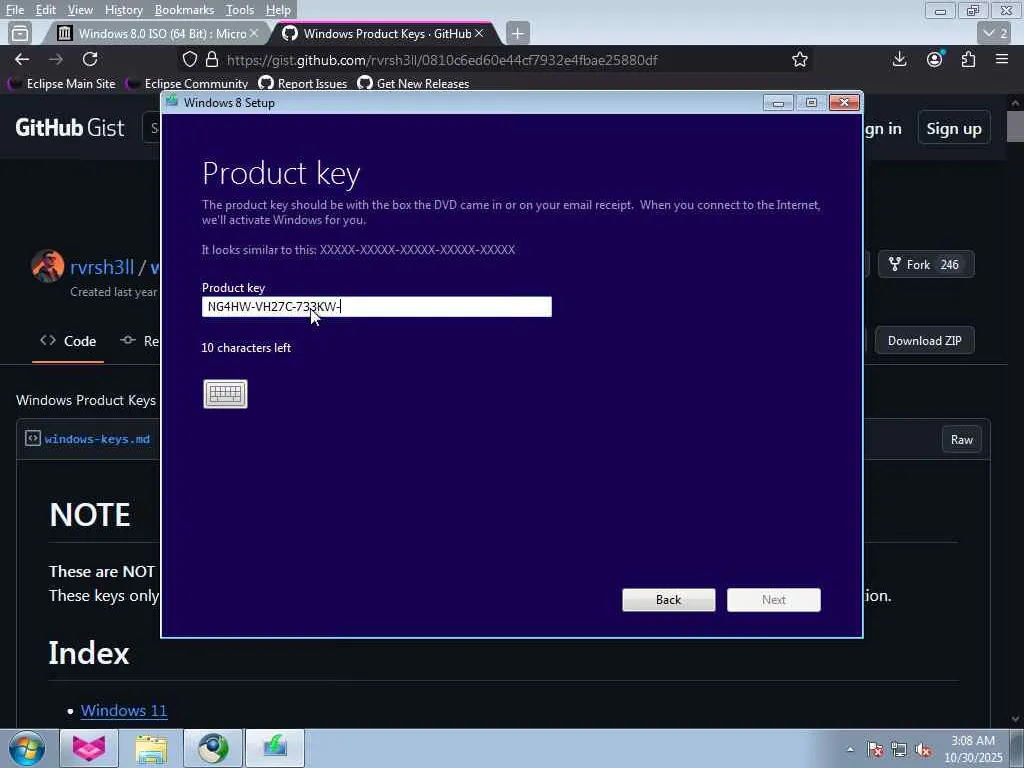Open the History menu
This screenshot has width=1024, height=768.
click(123, 10)
